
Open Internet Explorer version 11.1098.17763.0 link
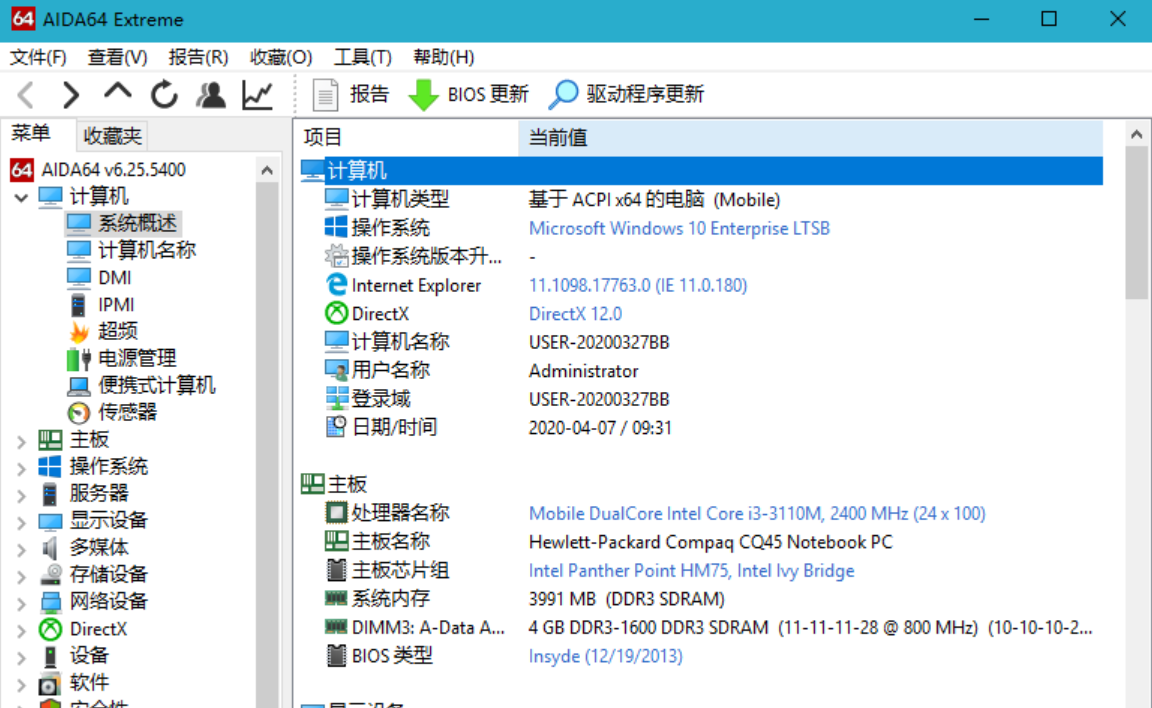pos(638,286)
